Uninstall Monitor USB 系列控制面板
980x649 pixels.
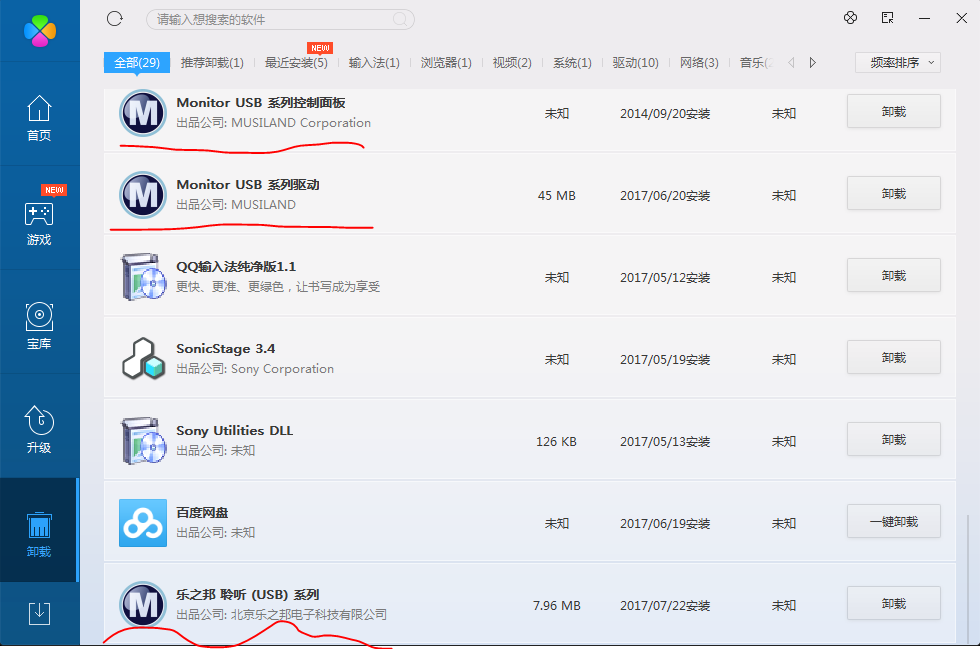point(894,111)
